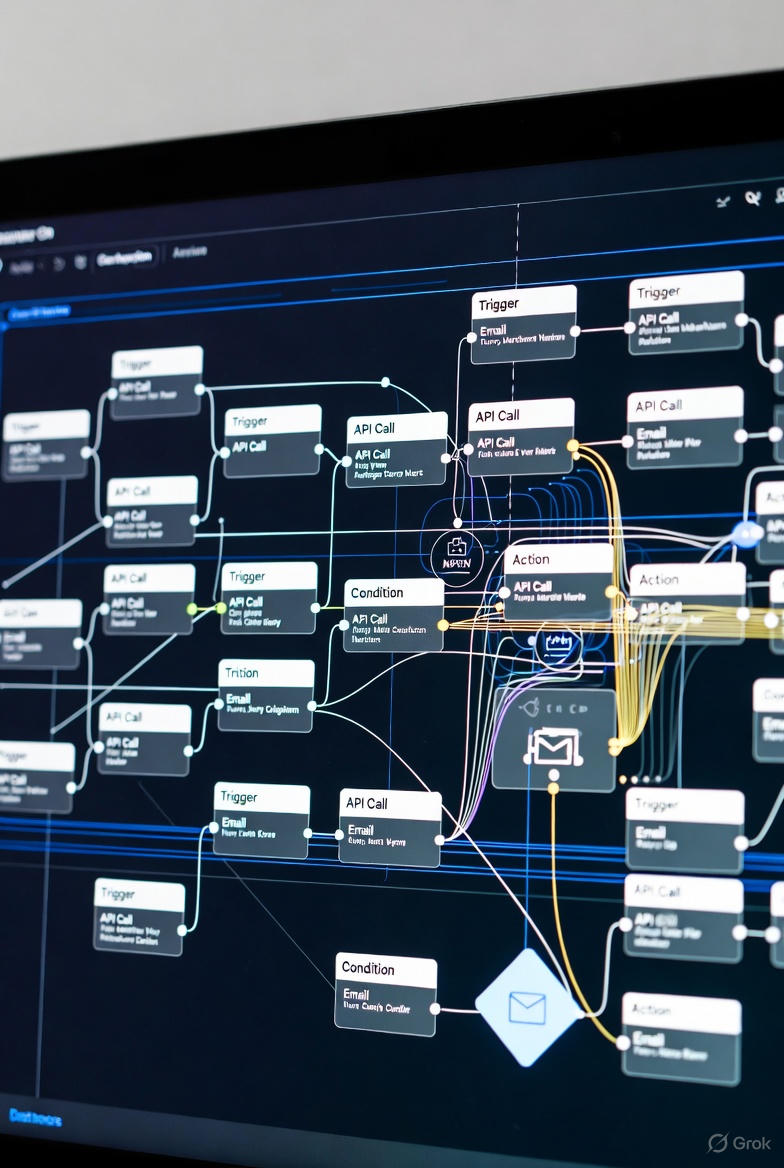Switch to the Action tab
This screenshot has height=1168, width=784.
pyautogui.click(x=189, y=253)
